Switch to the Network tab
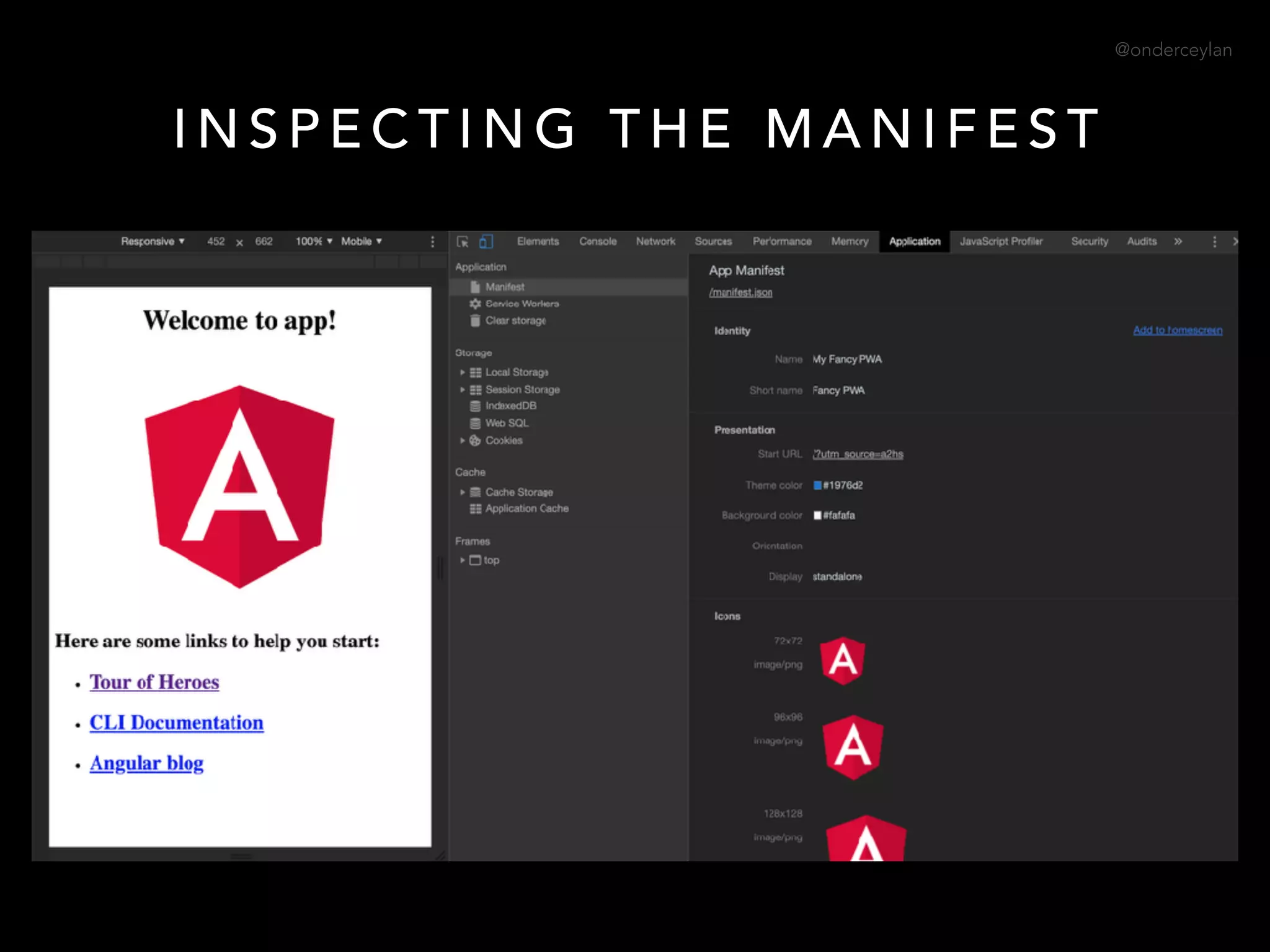Image resolution: width=1270 pixels, height=952 pixels. 655,242
